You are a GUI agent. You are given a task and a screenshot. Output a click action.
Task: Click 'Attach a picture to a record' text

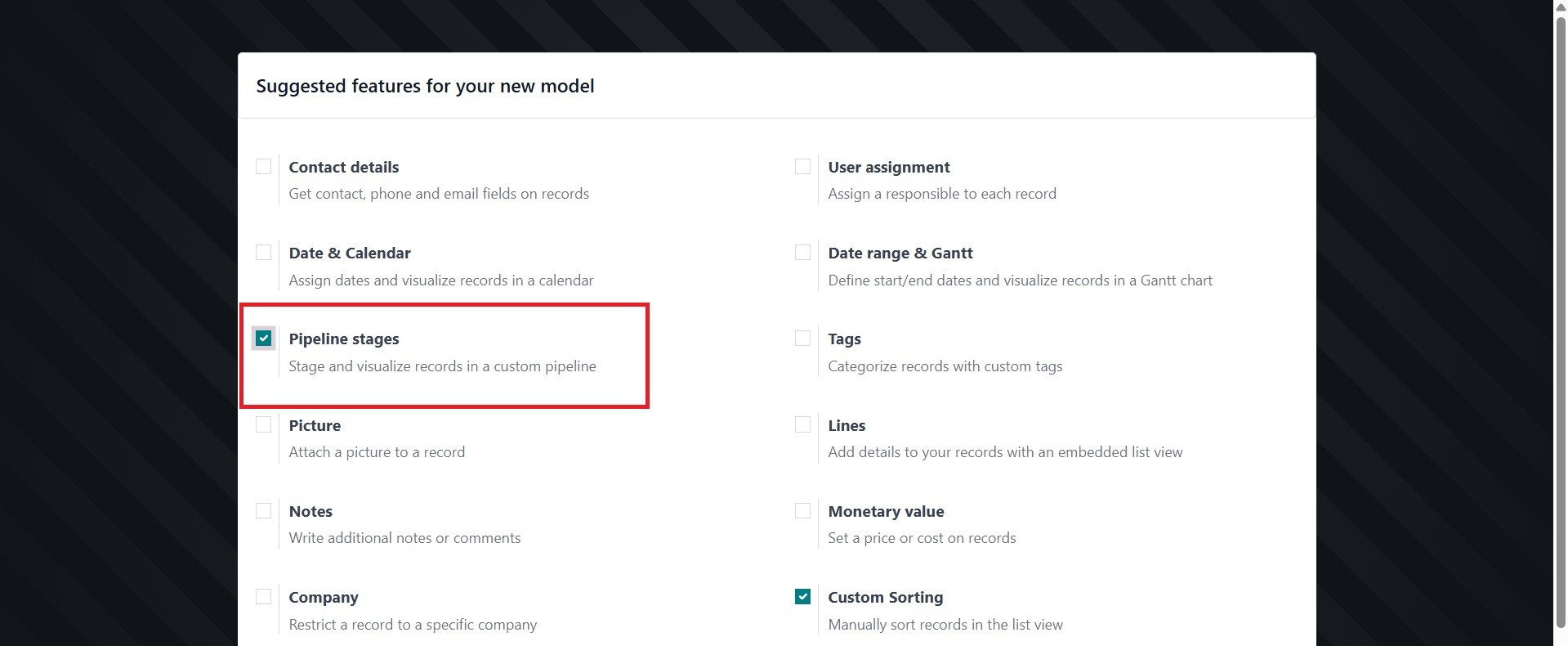click(x=377, y=452)
